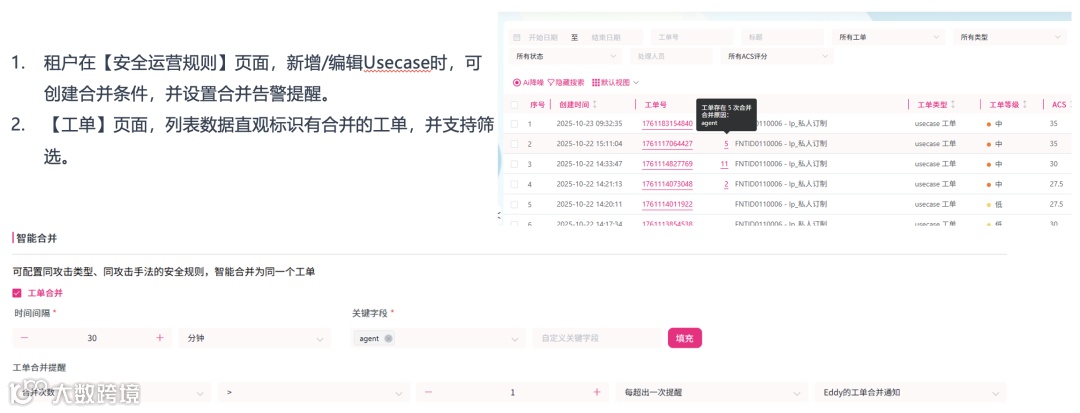
Task: Sort the table by 工单类型
Action: [953, 105]
